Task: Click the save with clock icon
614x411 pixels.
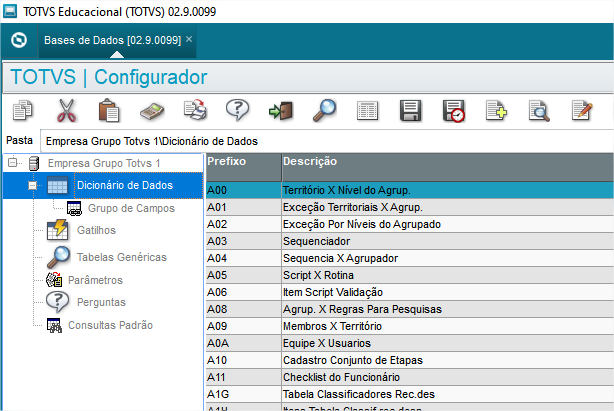Action: 454,111
